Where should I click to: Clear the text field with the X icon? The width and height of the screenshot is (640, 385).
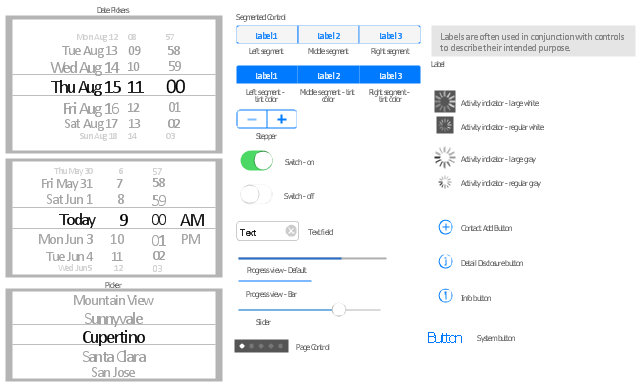(x=291, y=231)
